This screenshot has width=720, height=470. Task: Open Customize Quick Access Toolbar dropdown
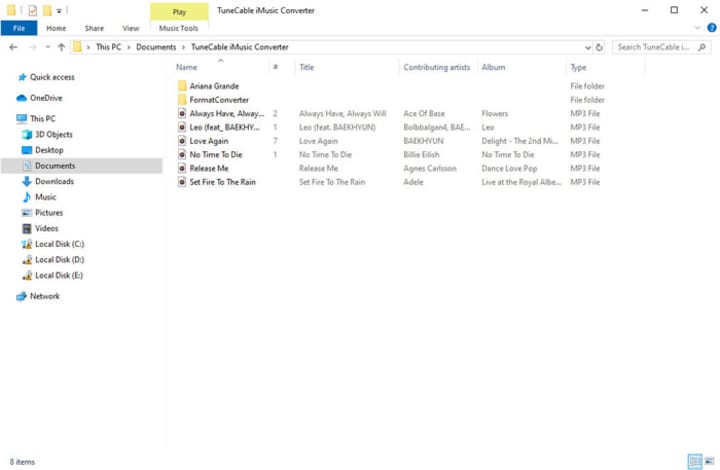coord(59,11)
